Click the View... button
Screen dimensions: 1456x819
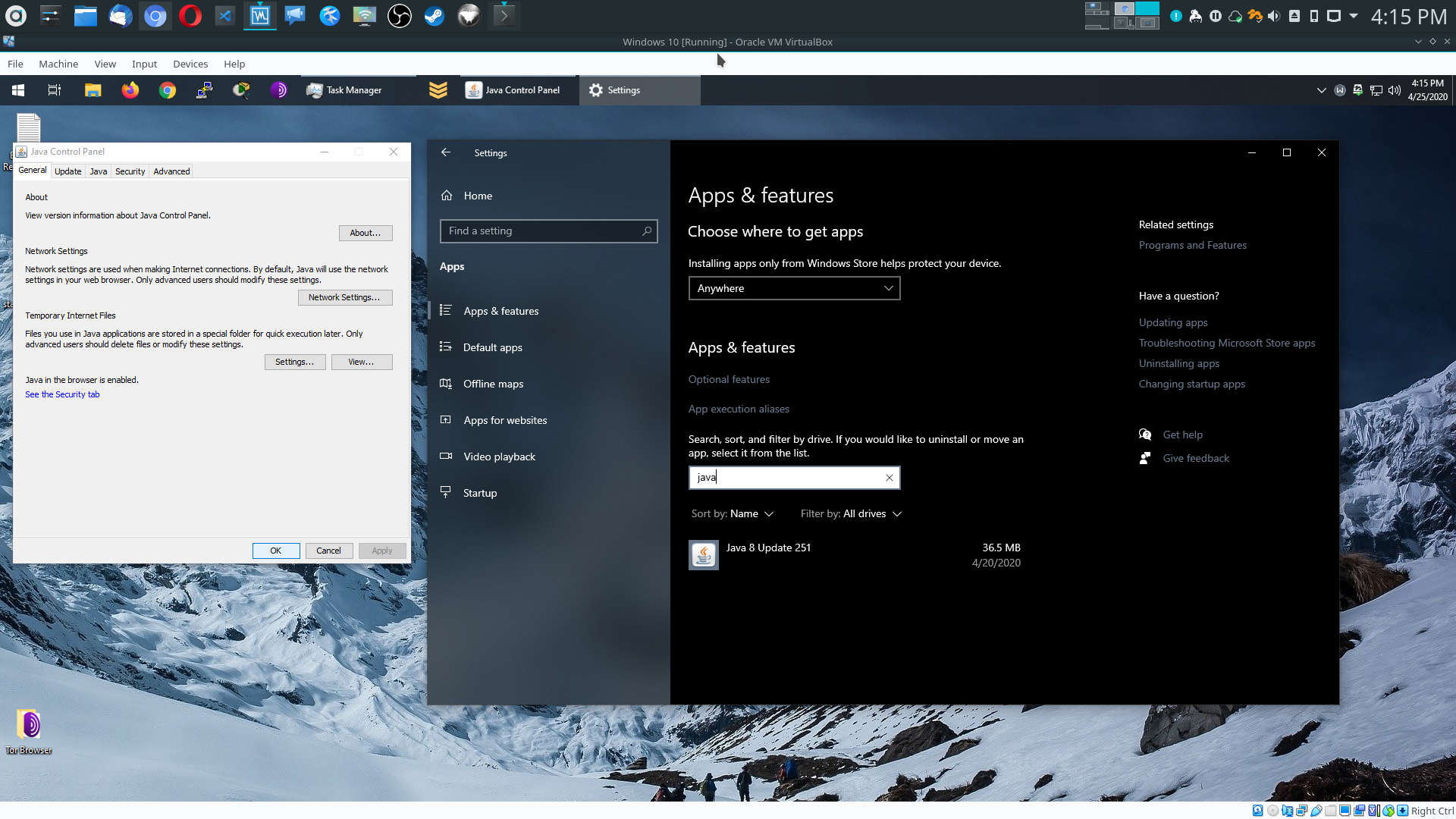pyautogui.click(x=362, y=362)
